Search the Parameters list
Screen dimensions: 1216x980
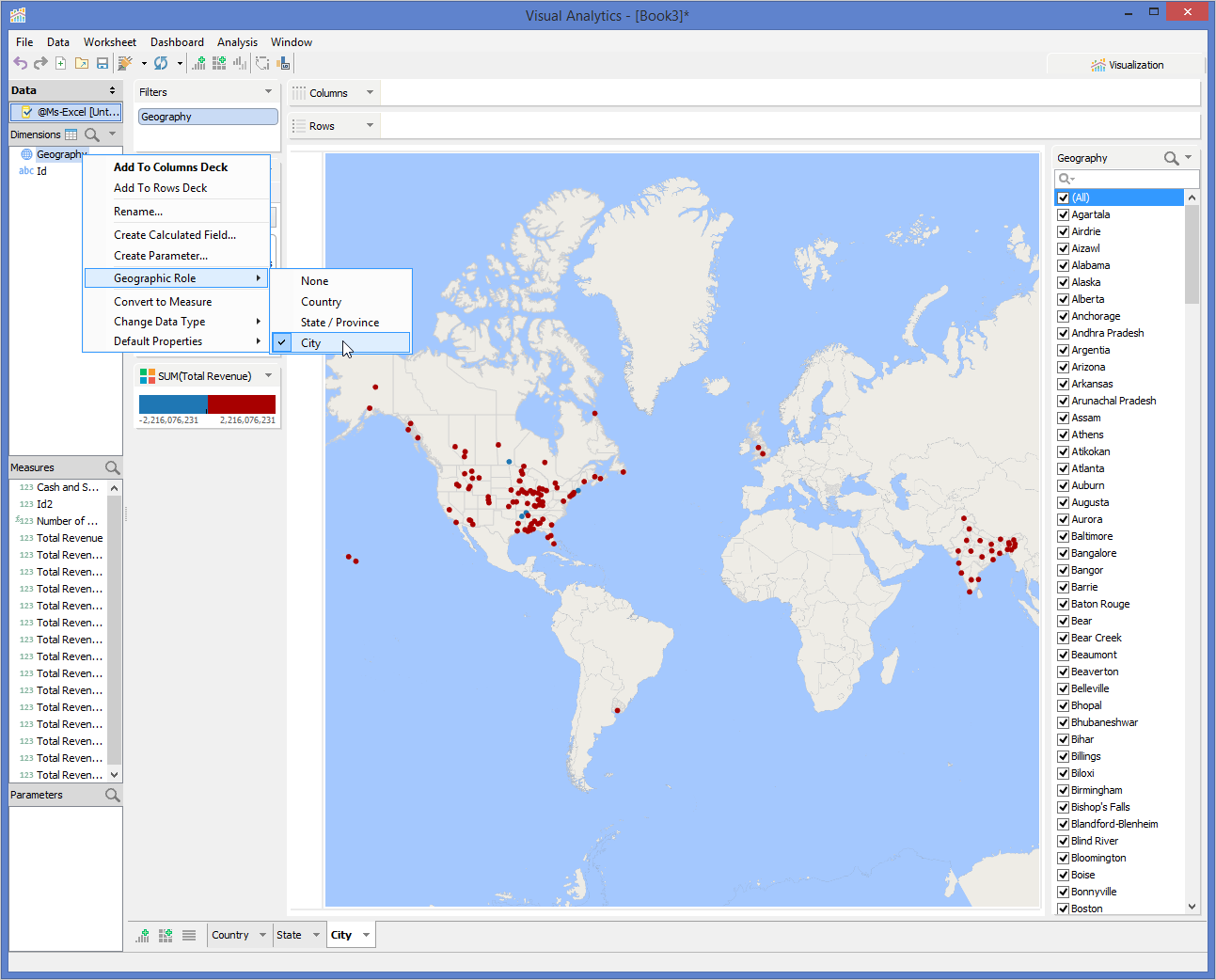(113, 795)
